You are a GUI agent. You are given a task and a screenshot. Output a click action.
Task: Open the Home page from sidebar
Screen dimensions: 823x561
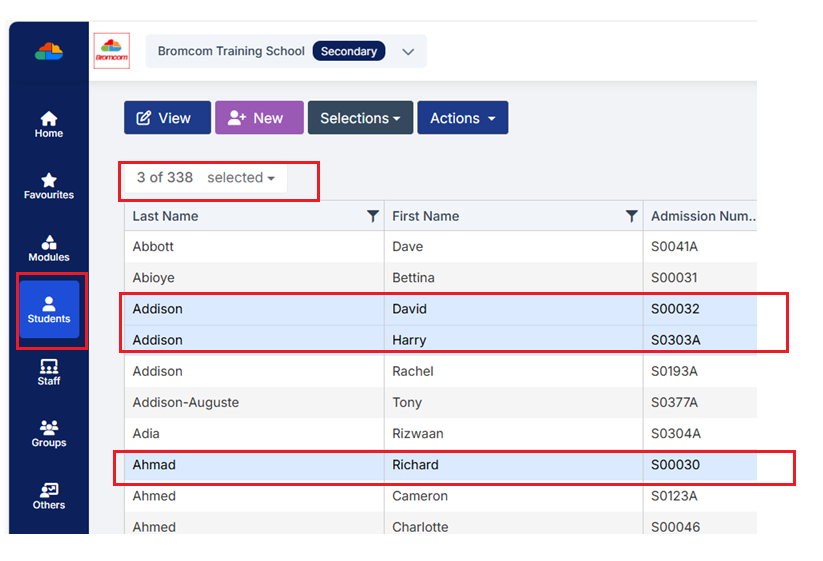[x=48, y=124]
